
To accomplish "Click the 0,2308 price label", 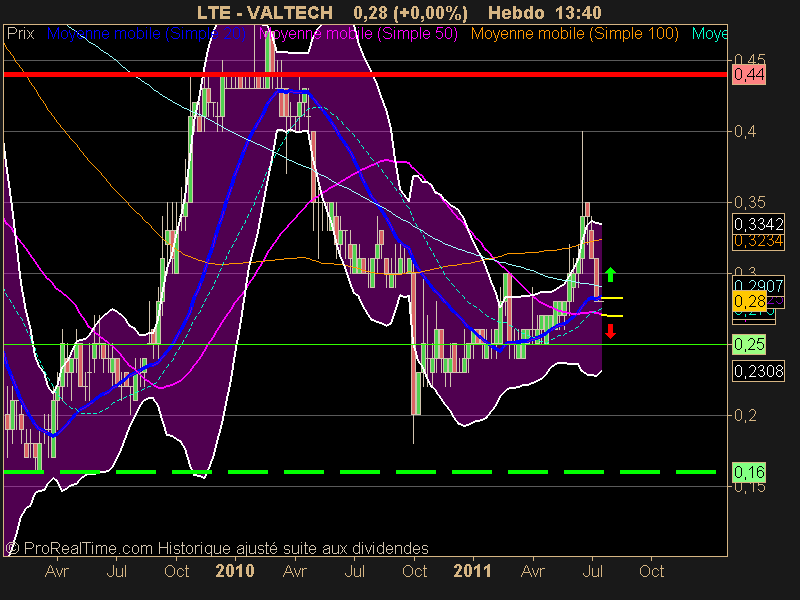I will (758, 371).
